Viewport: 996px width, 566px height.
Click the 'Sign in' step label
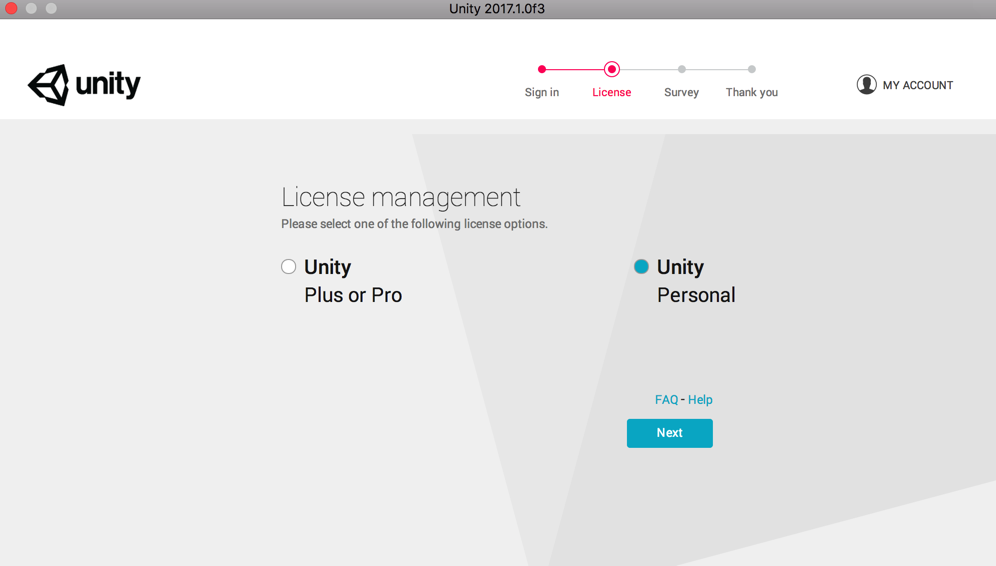click(542, 92)
